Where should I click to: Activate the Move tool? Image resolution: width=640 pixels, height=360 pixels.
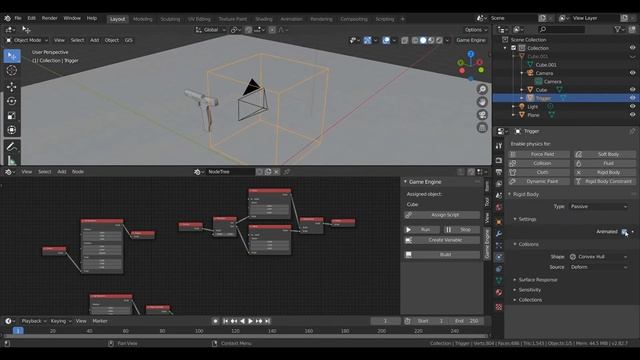11,87
